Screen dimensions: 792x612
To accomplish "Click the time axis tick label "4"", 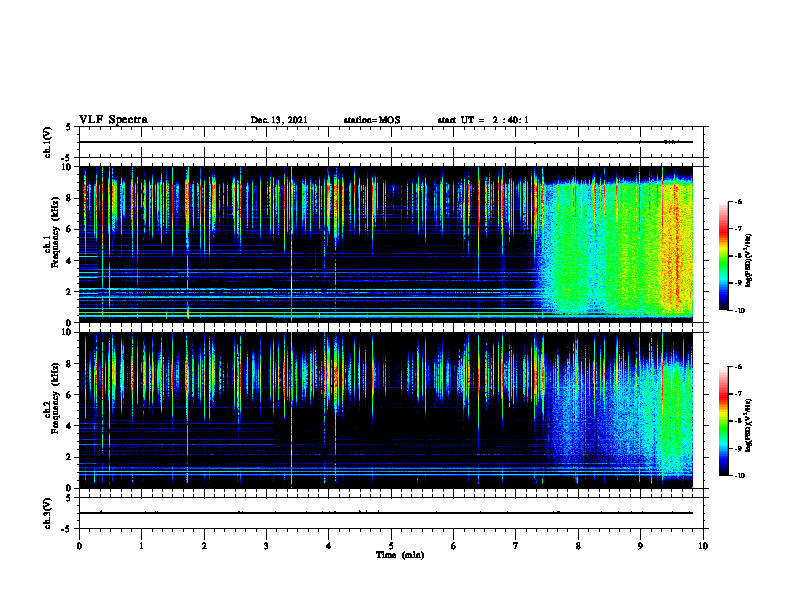I will [x=329, y=546].
